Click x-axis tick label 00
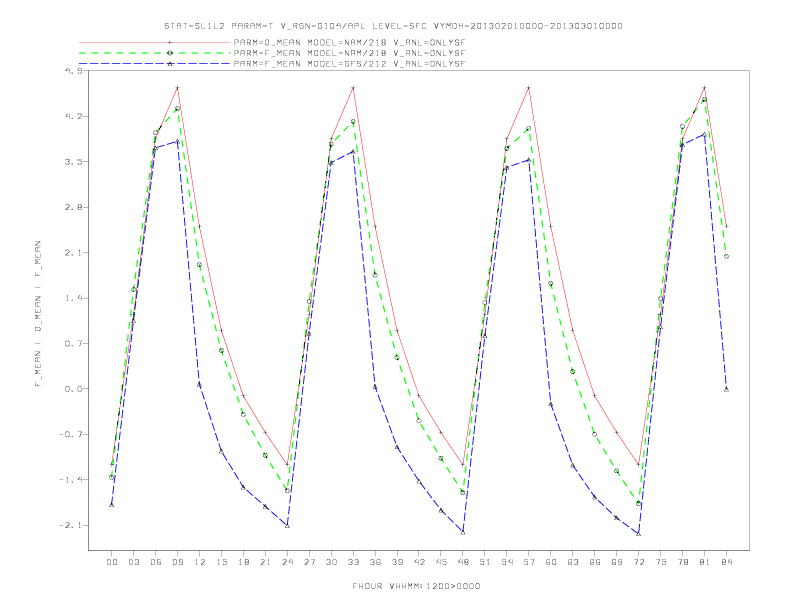 point(112,562)
